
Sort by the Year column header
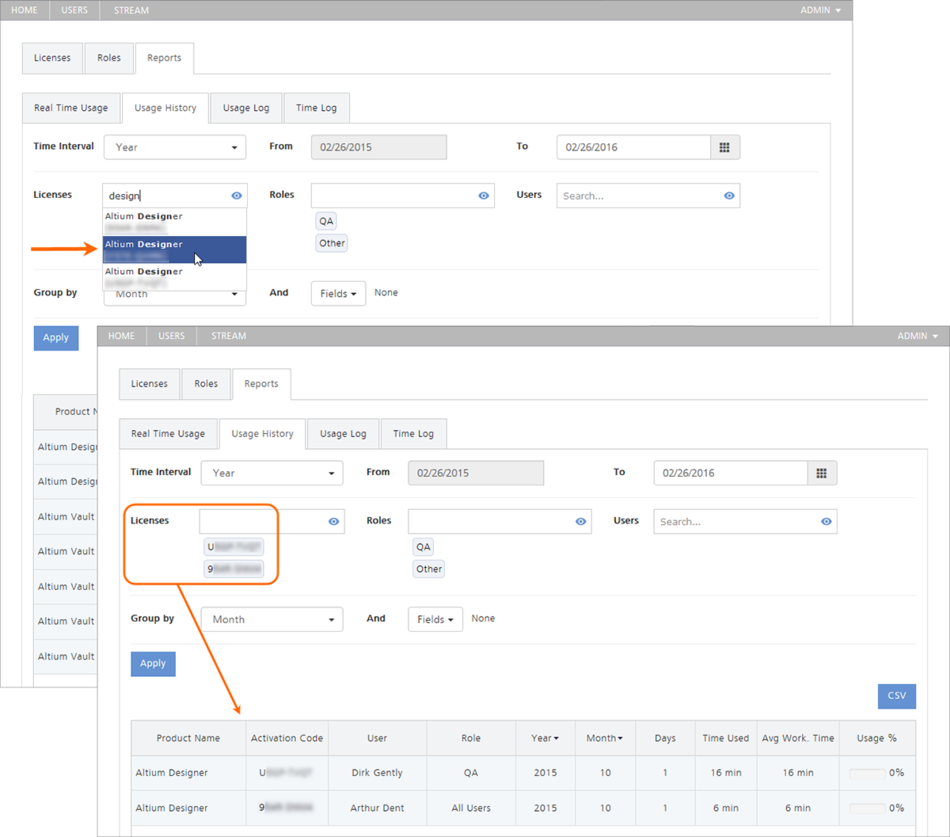click(545, 738)
